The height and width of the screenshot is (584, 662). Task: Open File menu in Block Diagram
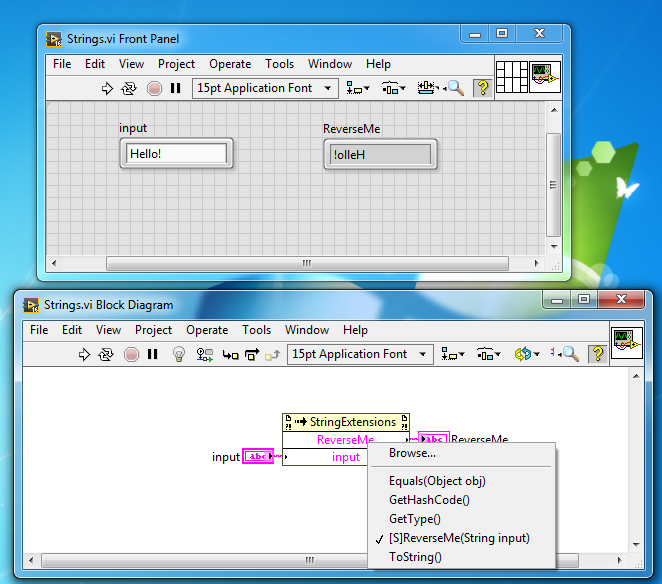(39, 330)
